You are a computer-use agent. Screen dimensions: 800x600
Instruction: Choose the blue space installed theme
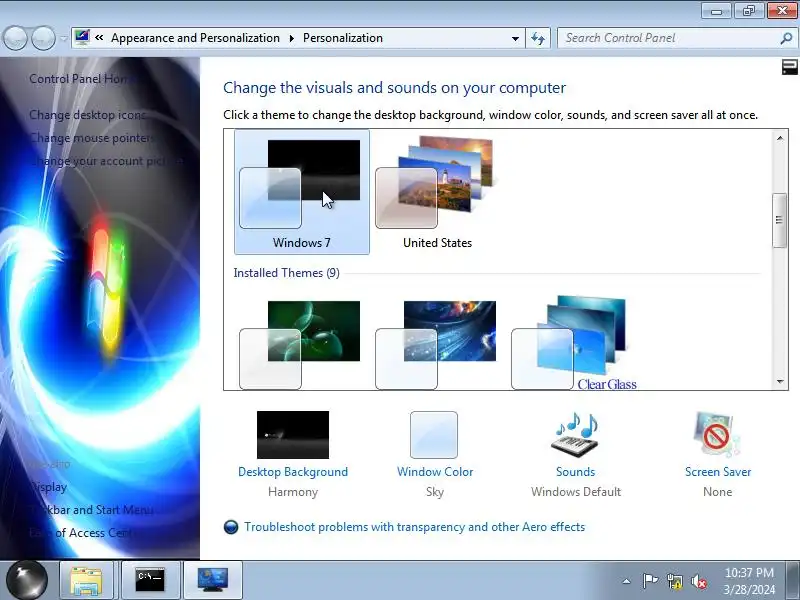pos(436,344)
